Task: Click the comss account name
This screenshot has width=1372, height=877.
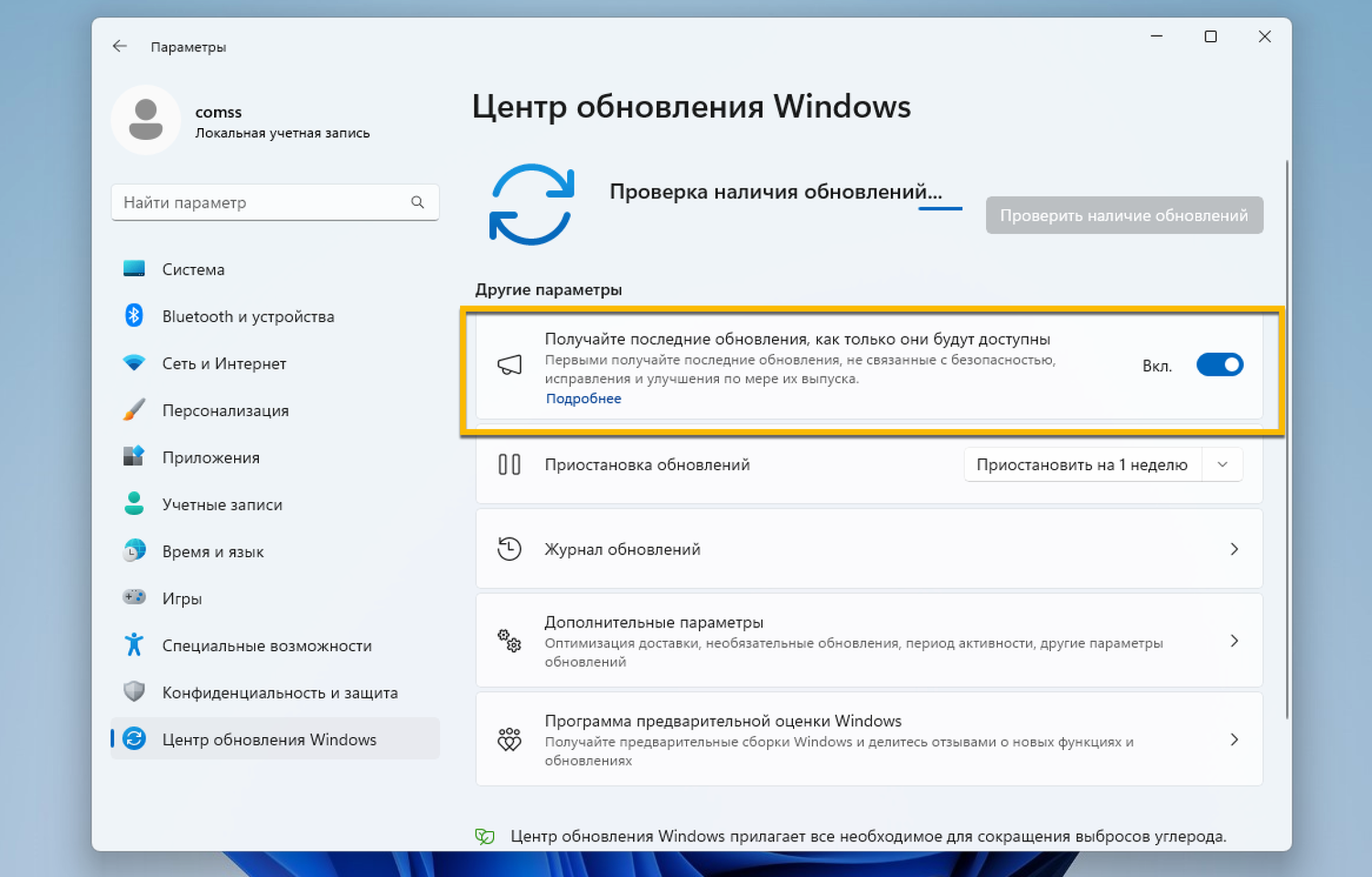Action: [x=219, y=112]
